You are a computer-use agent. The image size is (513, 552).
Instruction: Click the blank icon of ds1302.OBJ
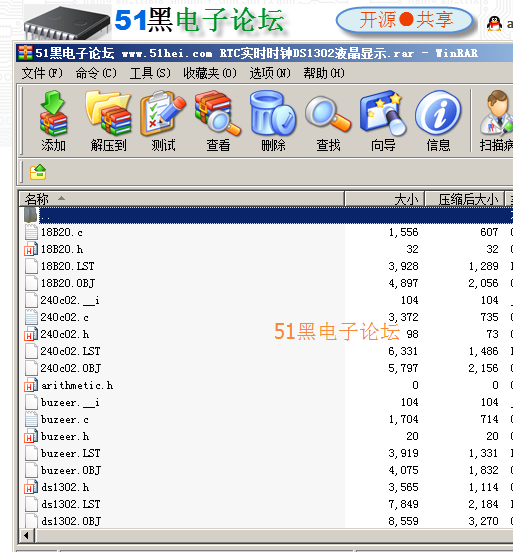31,521
